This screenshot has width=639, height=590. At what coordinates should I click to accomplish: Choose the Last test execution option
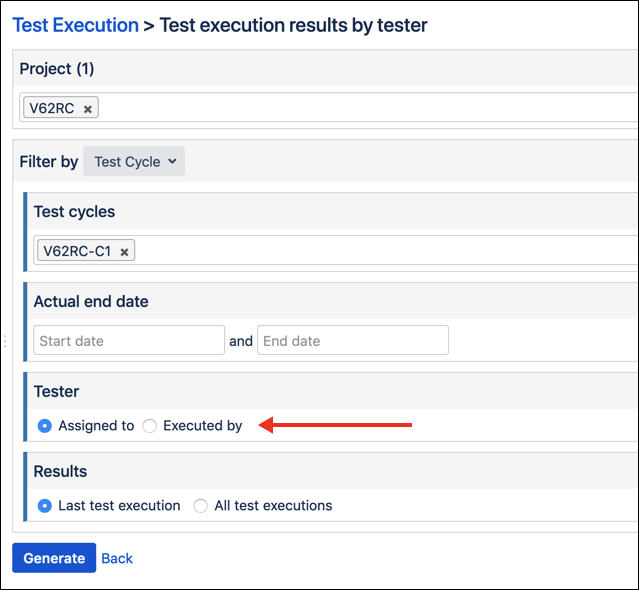coord(45,506)
